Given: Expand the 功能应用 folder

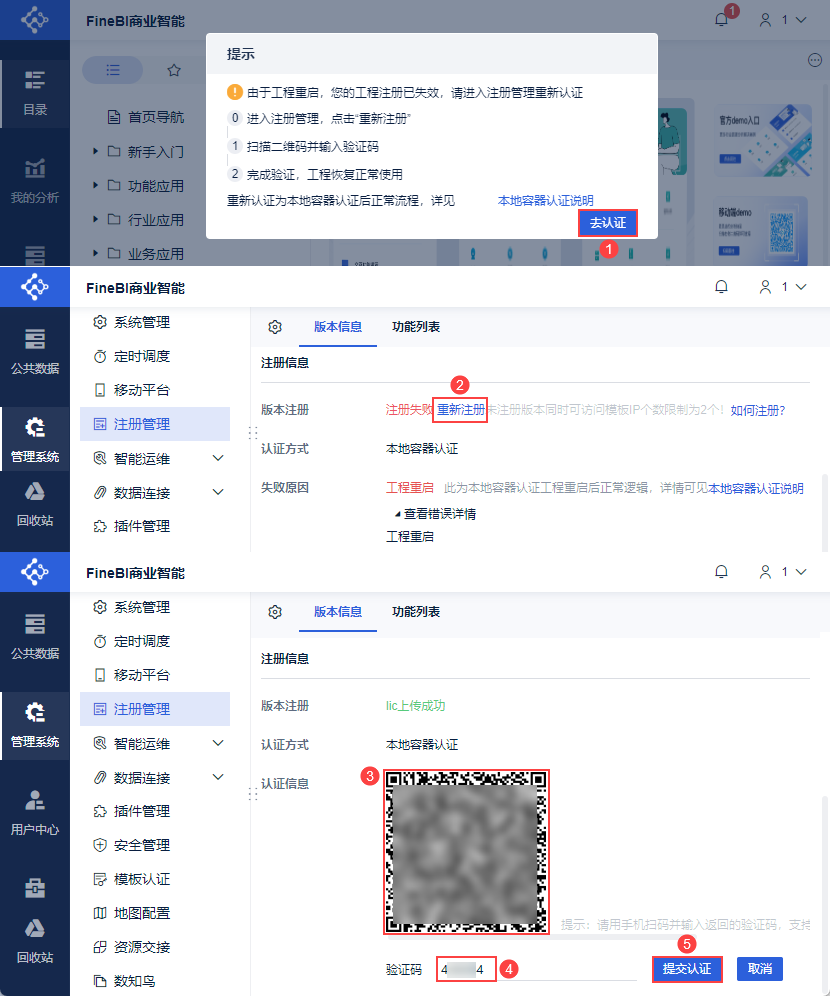Looking at the screenshot, I should coord(95,185).
